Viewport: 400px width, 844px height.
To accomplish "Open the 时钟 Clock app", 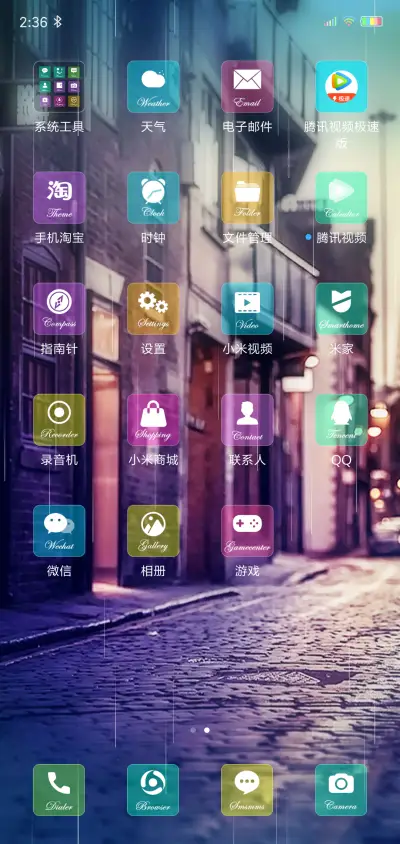I will (x=153, y=198).
